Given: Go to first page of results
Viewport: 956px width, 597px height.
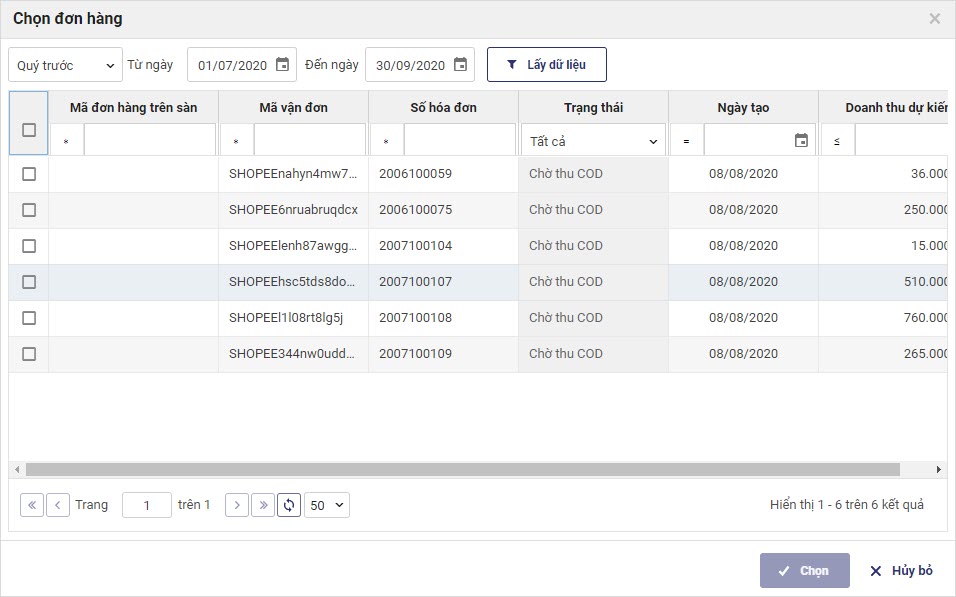Looking at the screenshot, I should [32, 505].
